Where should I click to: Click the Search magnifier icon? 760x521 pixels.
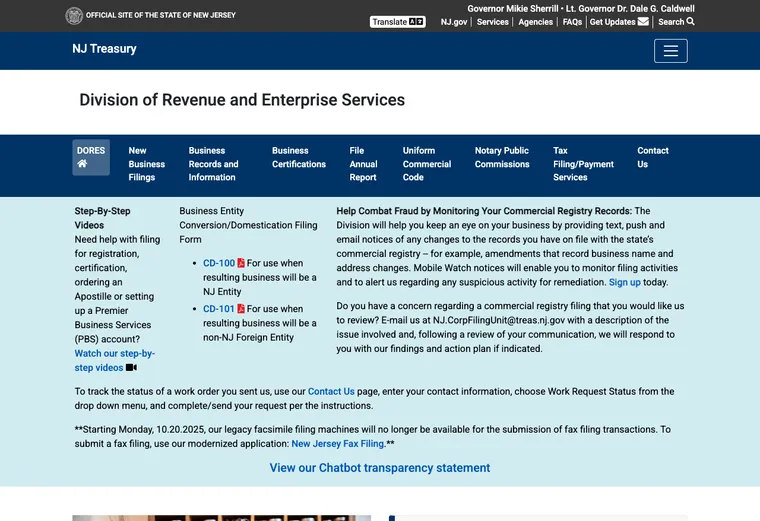pos(691,21)
